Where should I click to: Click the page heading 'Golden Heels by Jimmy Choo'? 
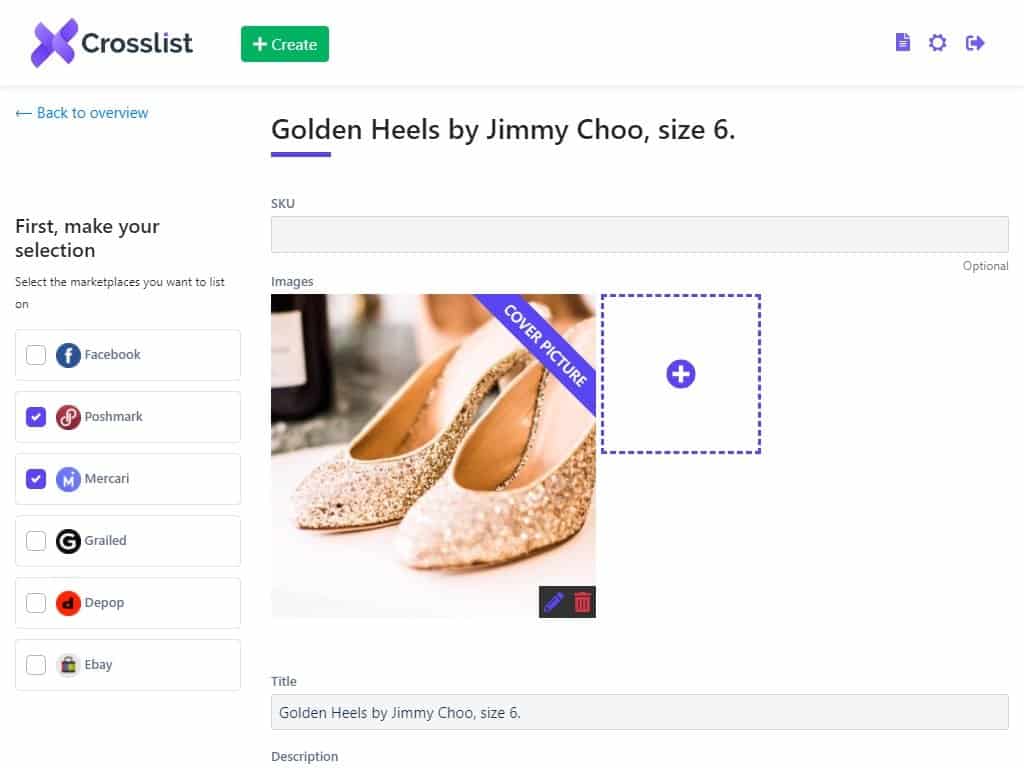(503, 129)
